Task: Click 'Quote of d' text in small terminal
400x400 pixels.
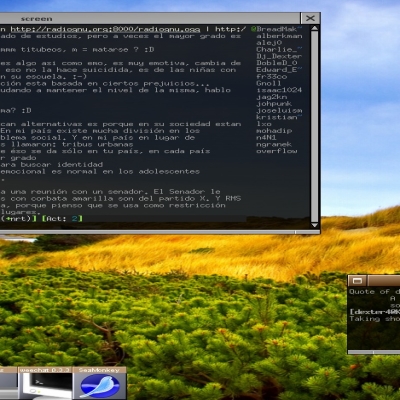Action: (x=374, y=292)
